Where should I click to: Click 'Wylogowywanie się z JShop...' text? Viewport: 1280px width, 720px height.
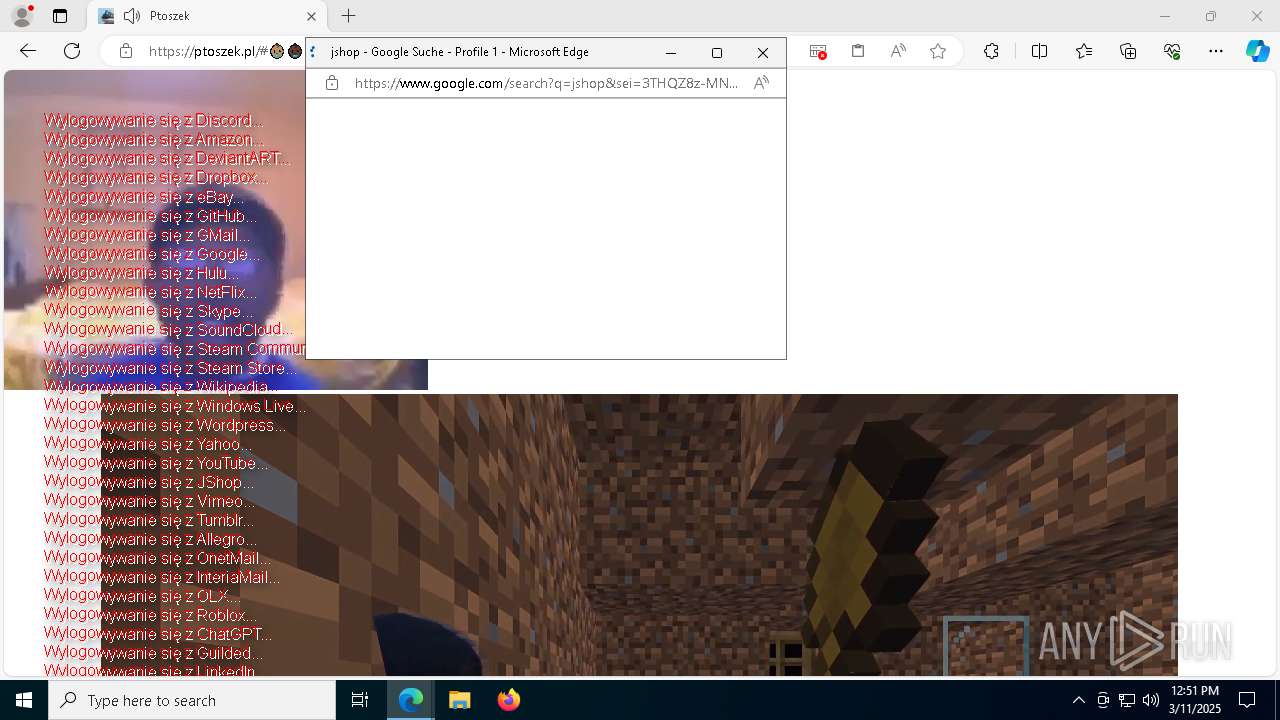coord(149,482)
